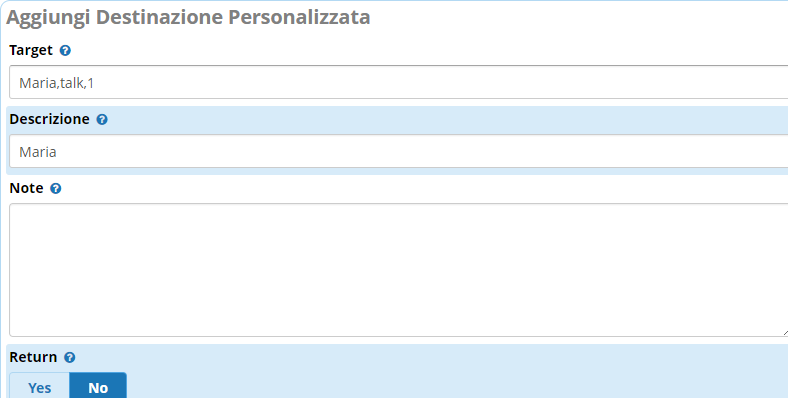Viewport: 788px width, 398px height.
Task: Click the Aggiungi Destinazione Personalizzata heading
Action: [188, 17]
